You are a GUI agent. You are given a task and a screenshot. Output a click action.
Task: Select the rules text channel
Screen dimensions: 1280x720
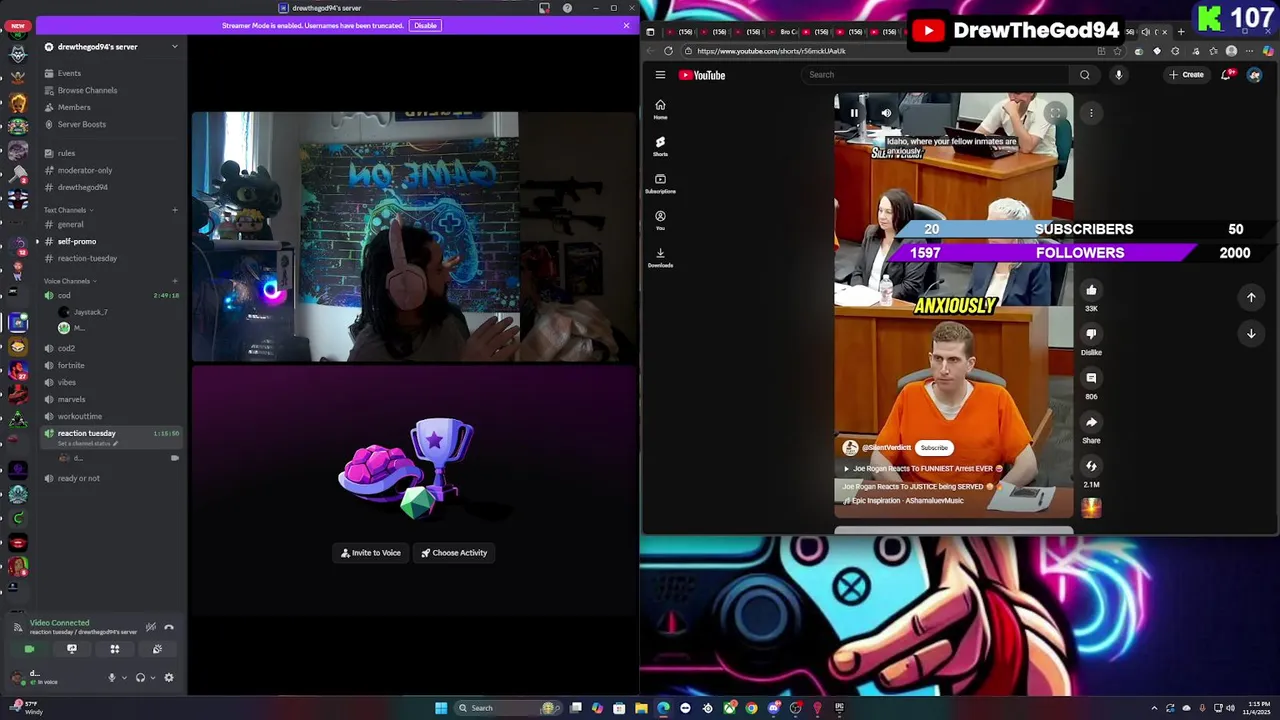click(110, 153)
